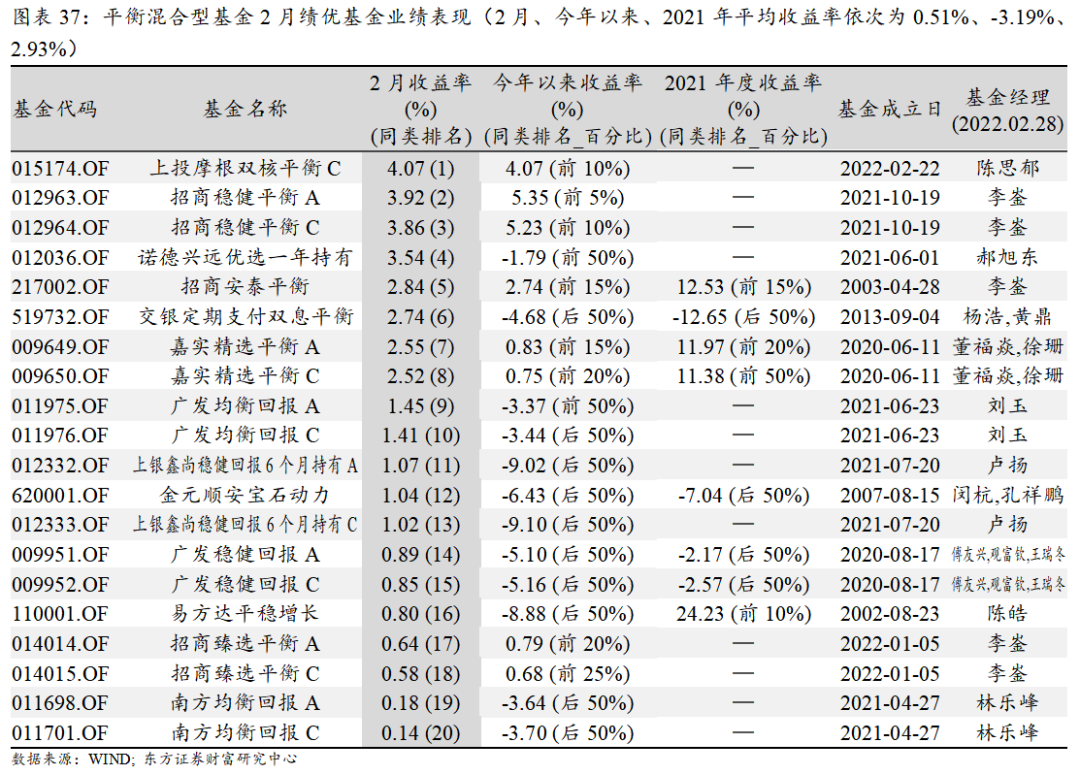This screenshot has height=775, width=1080.
Task: Select fund name 嘉实精选平衡C
Action: 245,376
